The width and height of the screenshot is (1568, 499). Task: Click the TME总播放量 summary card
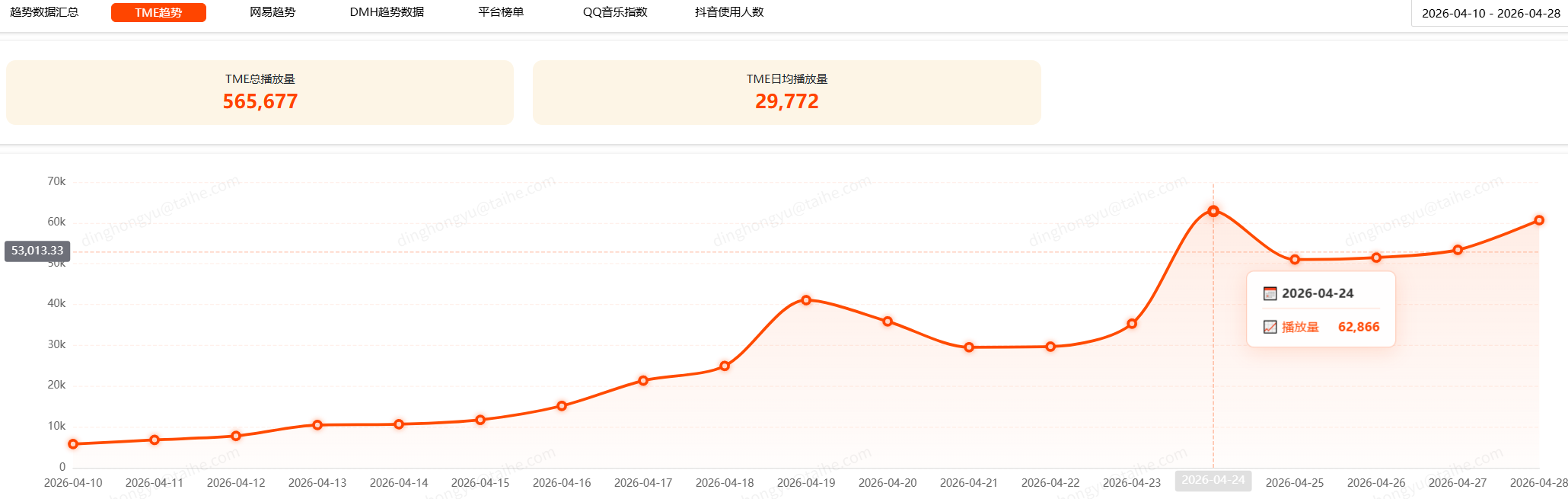260,92
